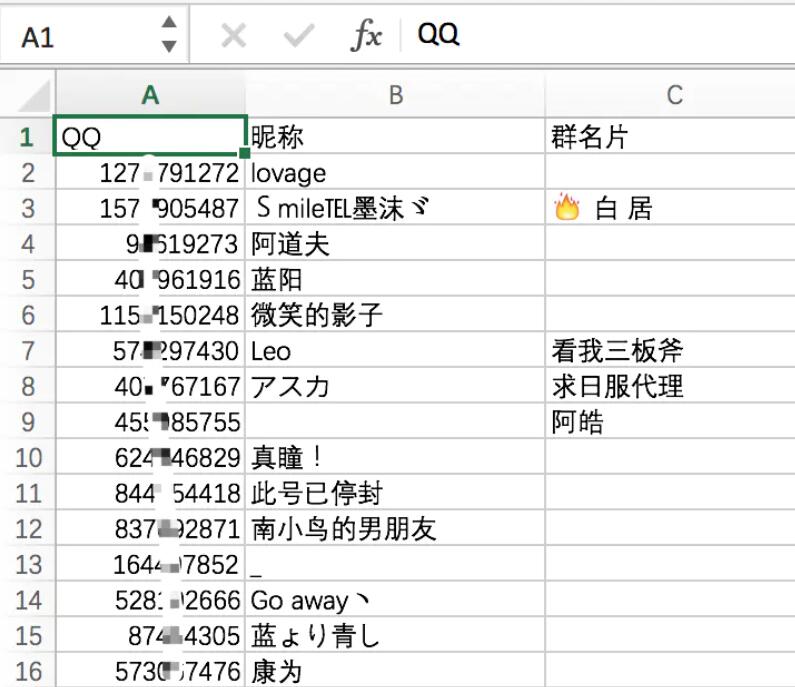
Task: Click the 南小鸟的男朋友 cell
Action: click(x=395, y=529)
